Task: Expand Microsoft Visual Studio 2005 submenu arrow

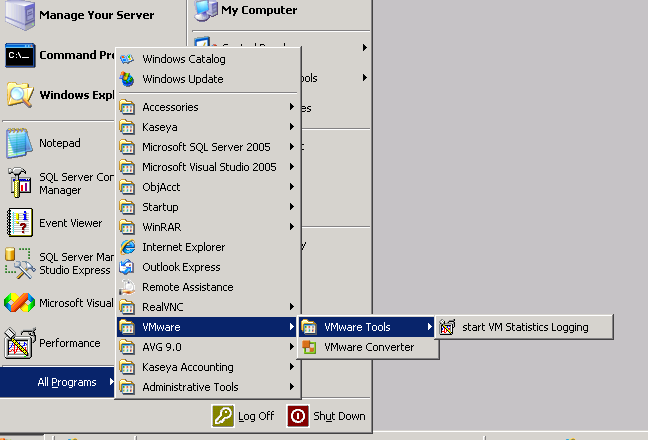Action: point(292,166)
